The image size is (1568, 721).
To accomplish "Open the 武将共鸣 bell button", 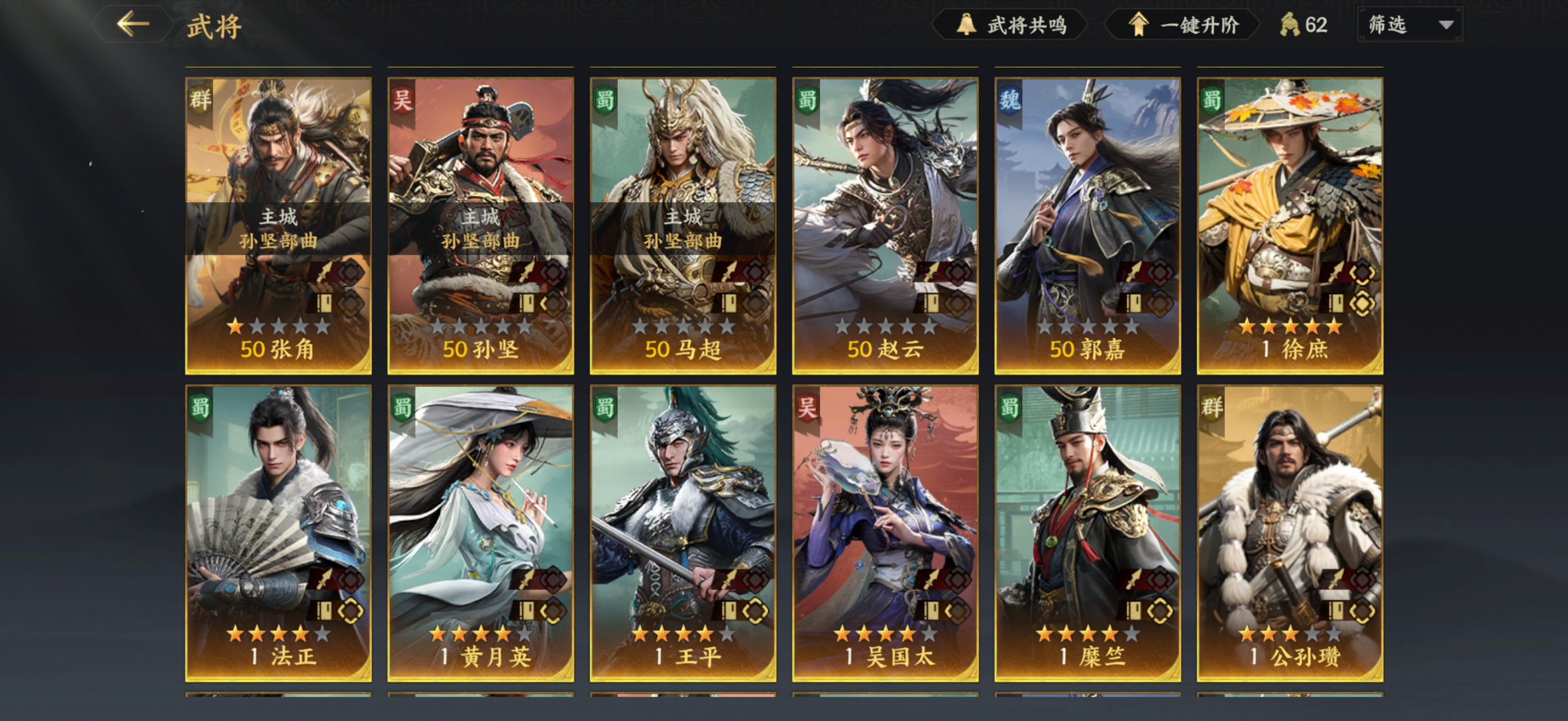I will 1011,25.
